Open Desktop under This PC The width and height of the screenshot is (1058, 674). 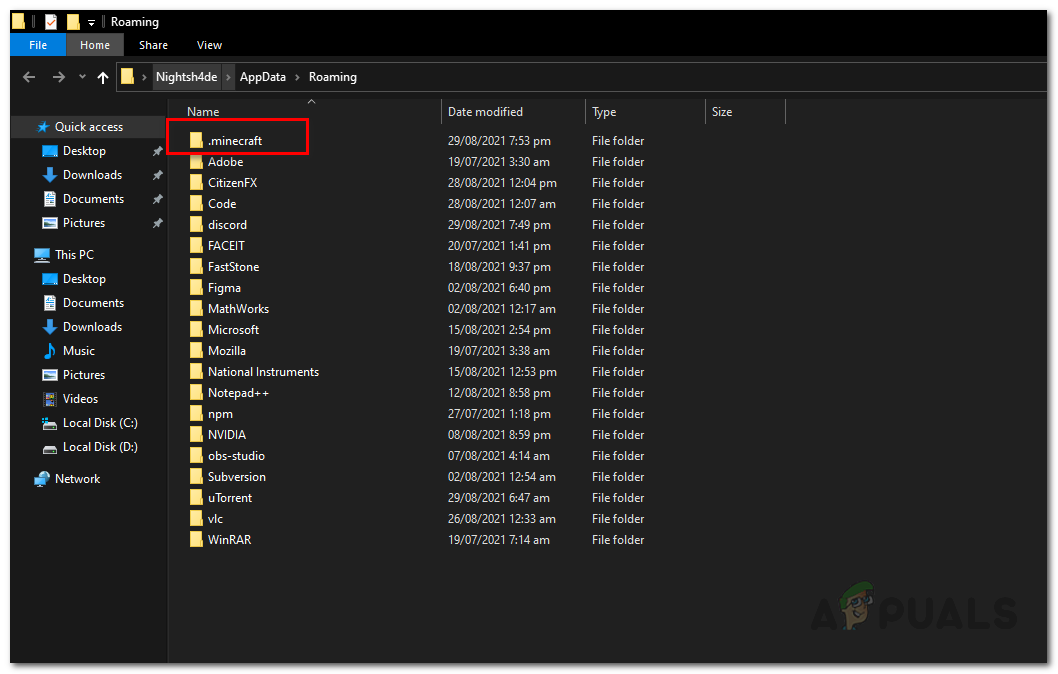[x=84, y=279]
